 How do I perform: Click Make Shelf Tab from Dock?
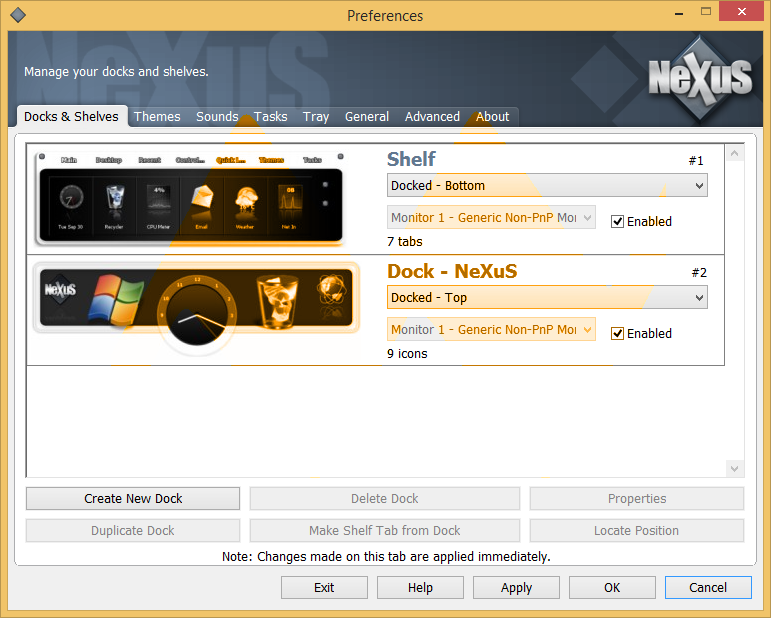coord(385,530)
